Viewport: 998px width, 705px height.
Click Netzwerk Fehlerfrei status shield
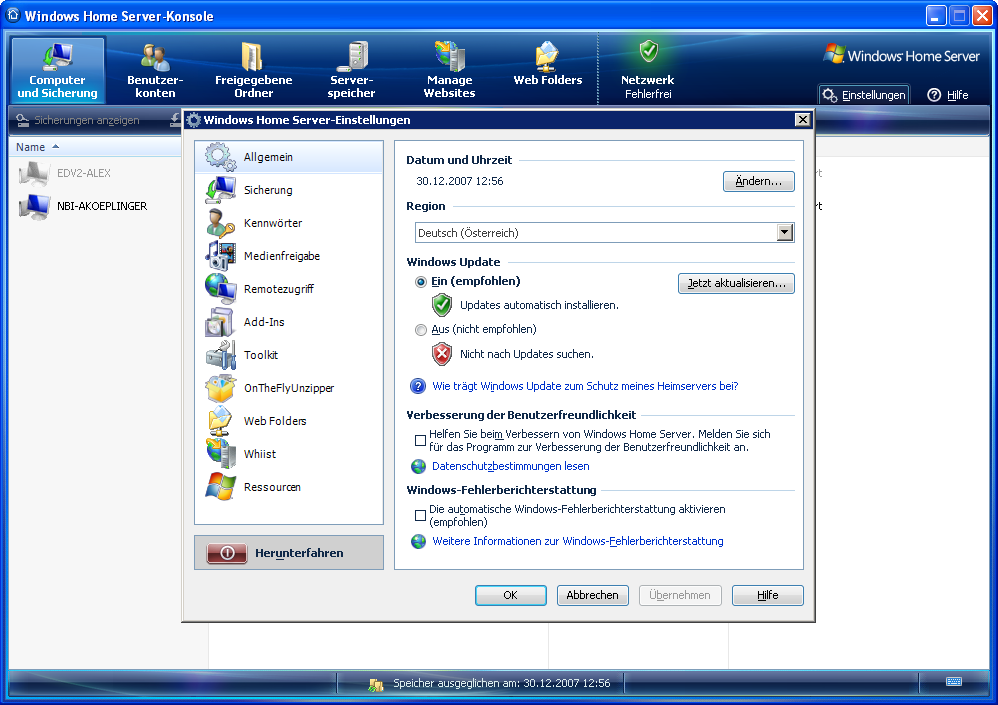click(x=648, y=51)
